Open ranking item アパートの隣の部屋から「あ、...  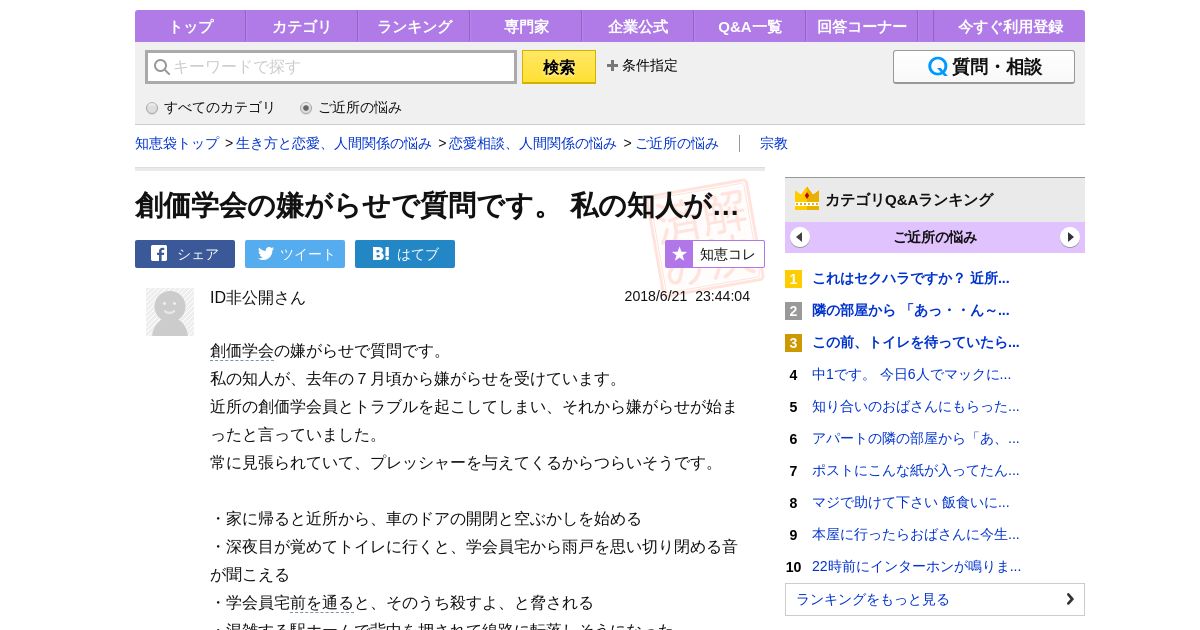point(916,439)
